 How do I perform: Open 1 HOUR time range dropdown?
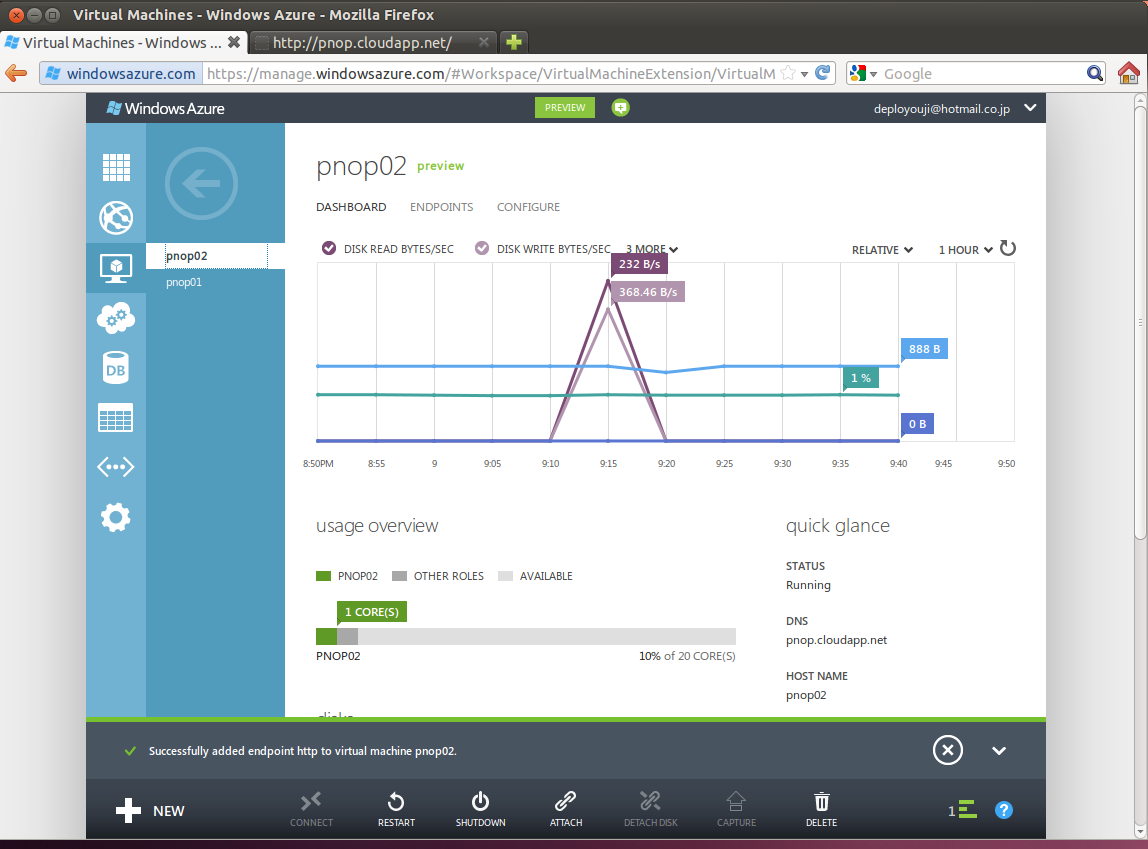click(x=966, y=250)
